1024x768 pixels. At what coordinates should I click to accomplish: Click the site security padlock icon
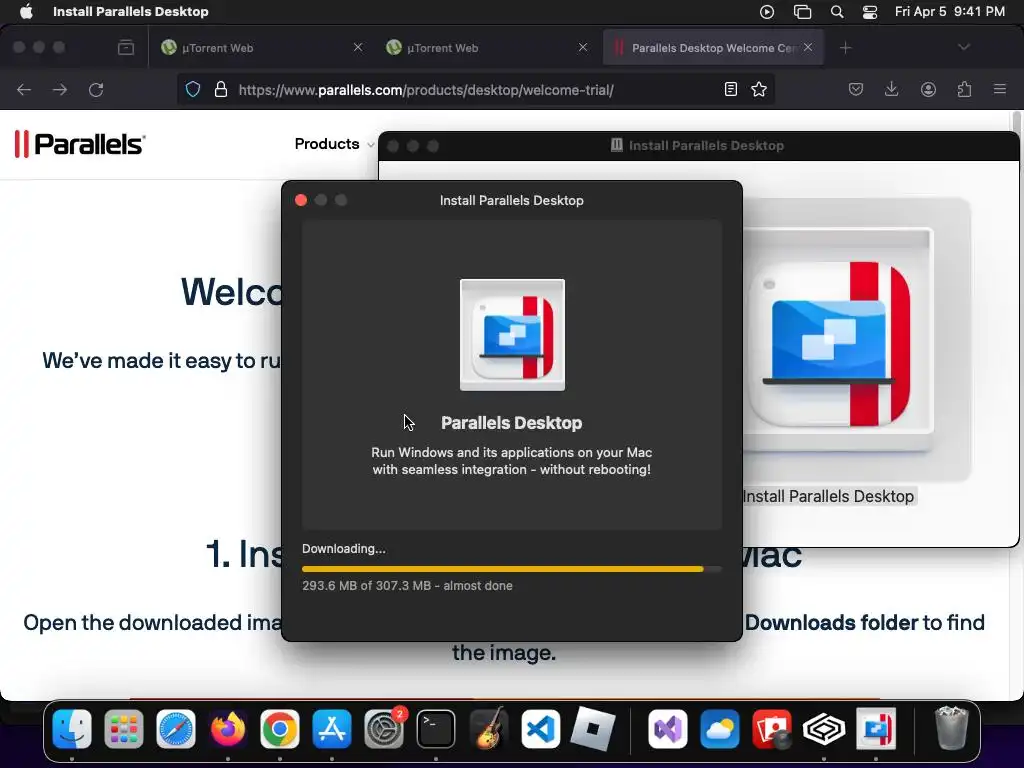coord(221,89)
